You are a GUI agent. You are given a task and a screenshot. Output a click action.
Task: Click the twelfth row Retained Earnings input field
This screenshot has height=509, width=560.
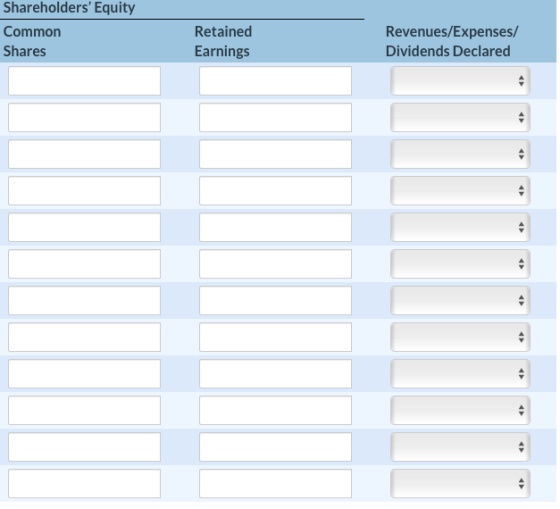click(276, 484)
